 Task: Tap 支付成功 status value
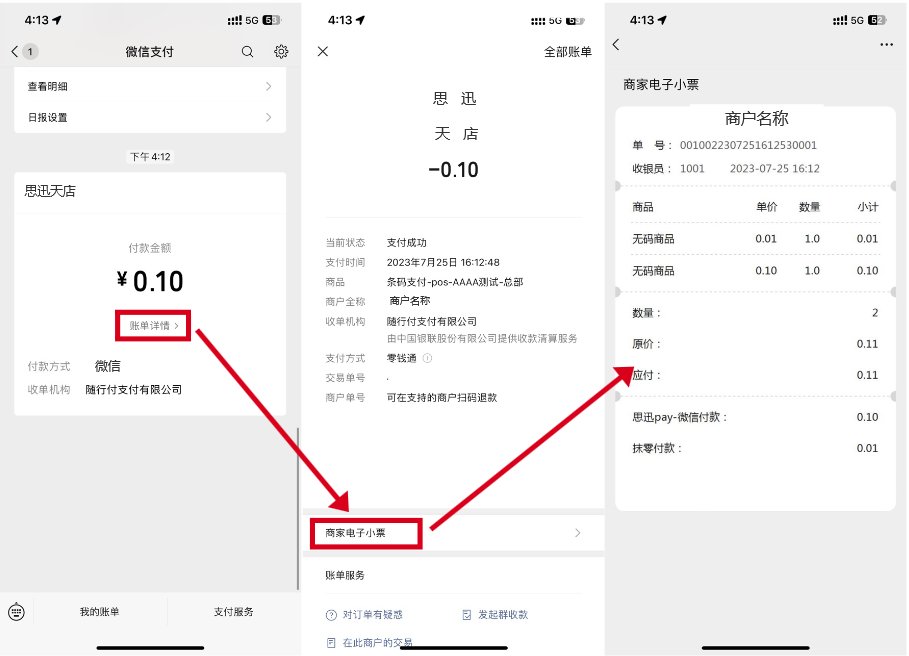406,242
